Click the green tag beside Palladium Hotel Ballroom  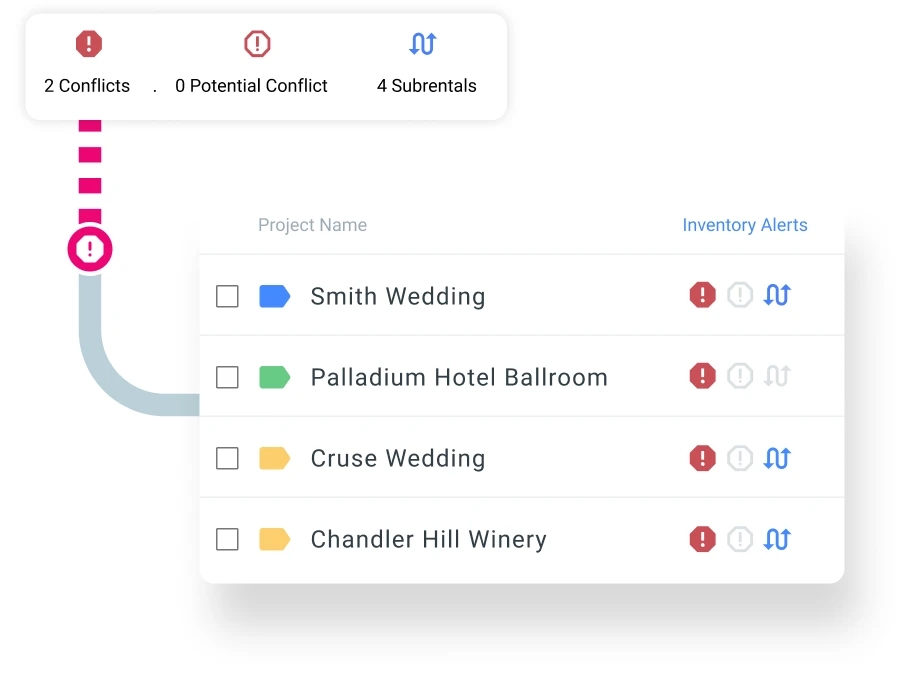tap(274, 377)
